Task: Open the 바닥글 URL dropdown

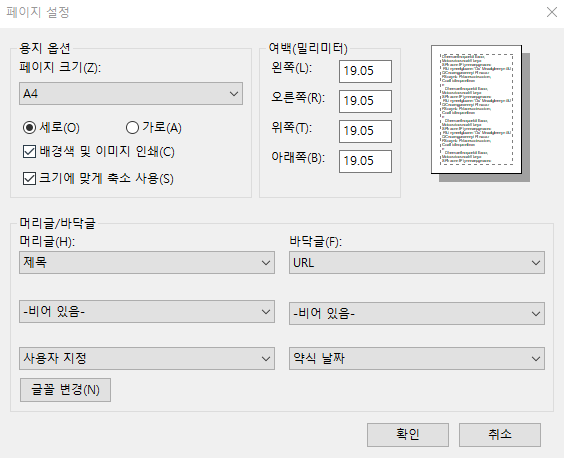Action: (417, 263)
